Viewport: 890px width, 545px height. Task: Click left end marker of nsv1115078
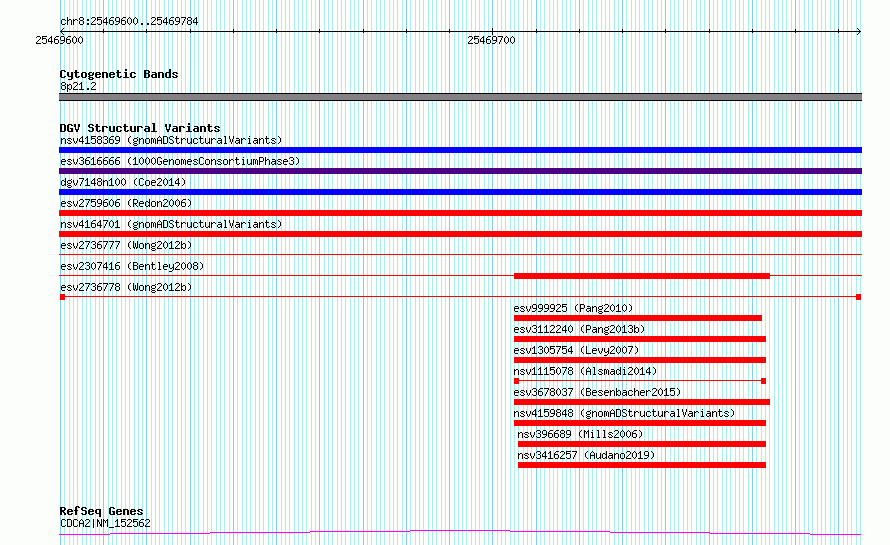(x=517, y=381)
